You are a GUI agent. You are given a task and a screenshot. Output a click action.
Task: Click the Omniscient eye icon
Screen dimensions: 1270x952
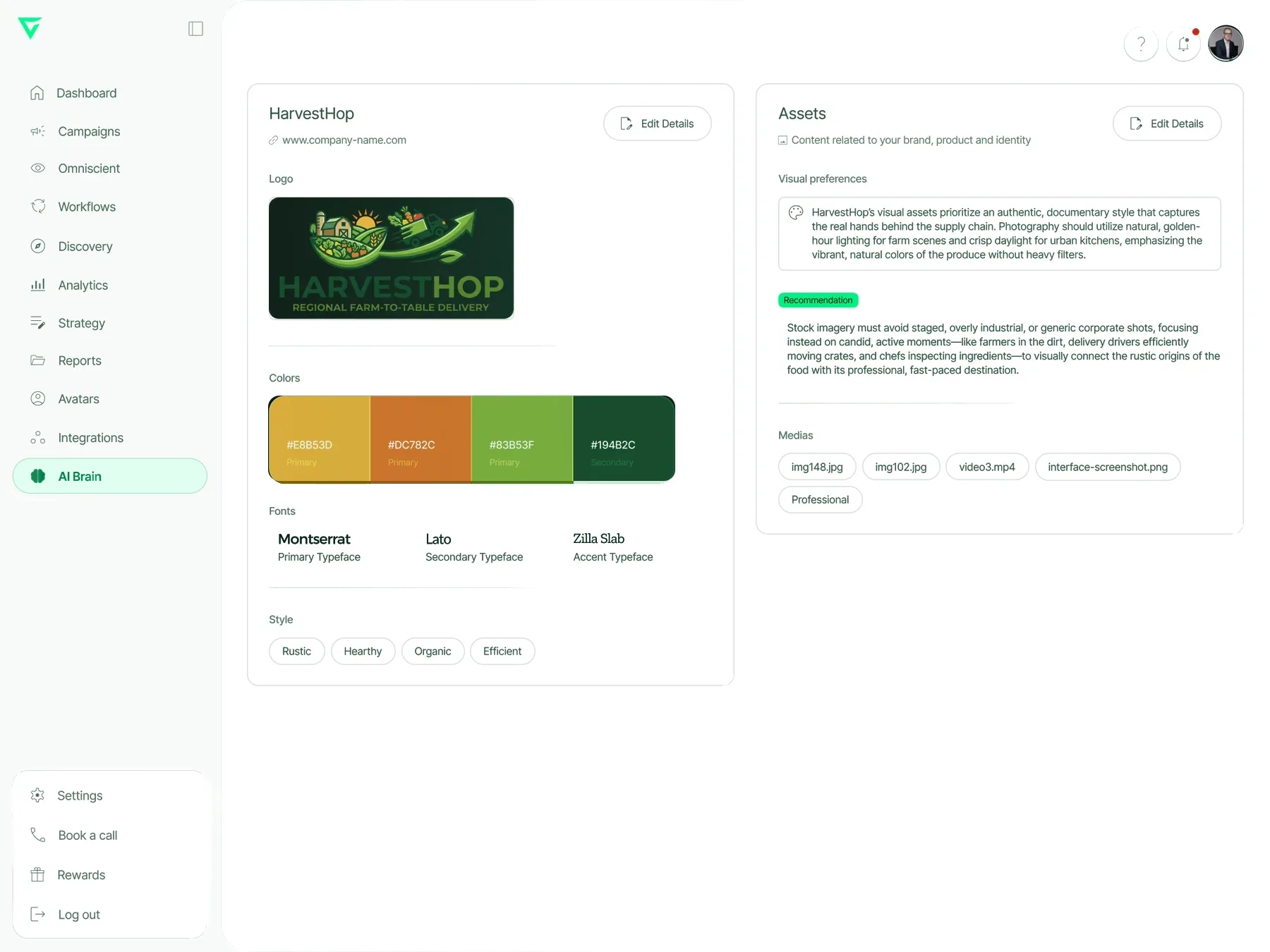coord(38,168)
